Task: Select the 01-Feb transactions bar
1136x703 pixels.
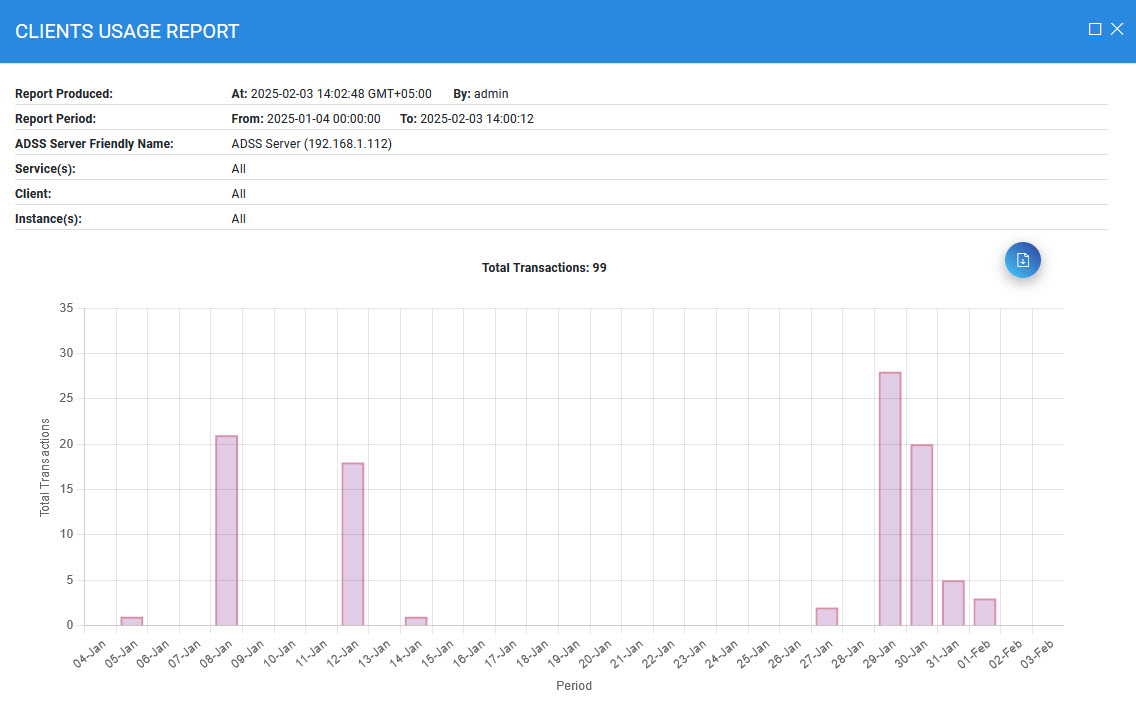Action: (984, 612)
